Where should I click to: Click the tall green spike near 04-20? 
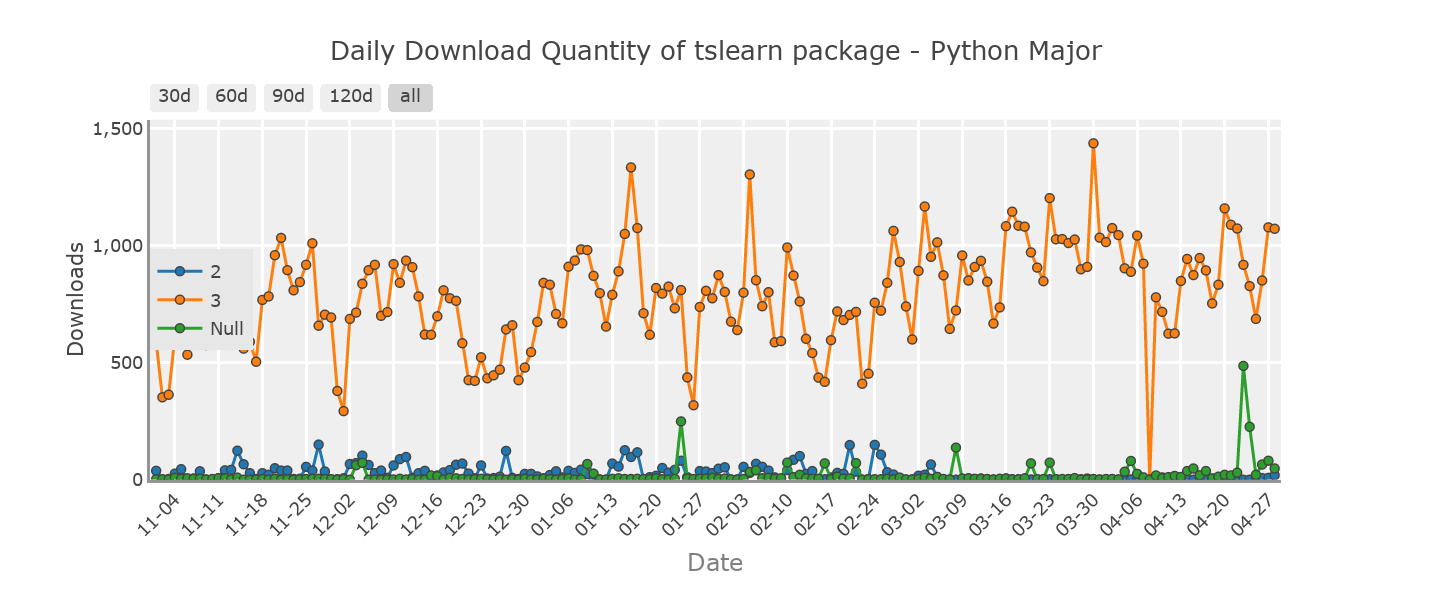click(1243, 365)
